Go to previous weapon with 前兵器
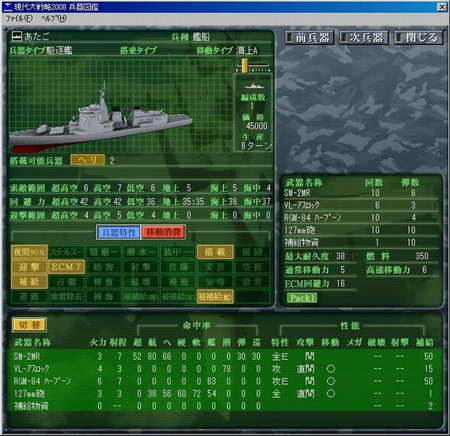The image size is (450, 436). (309, 37)
